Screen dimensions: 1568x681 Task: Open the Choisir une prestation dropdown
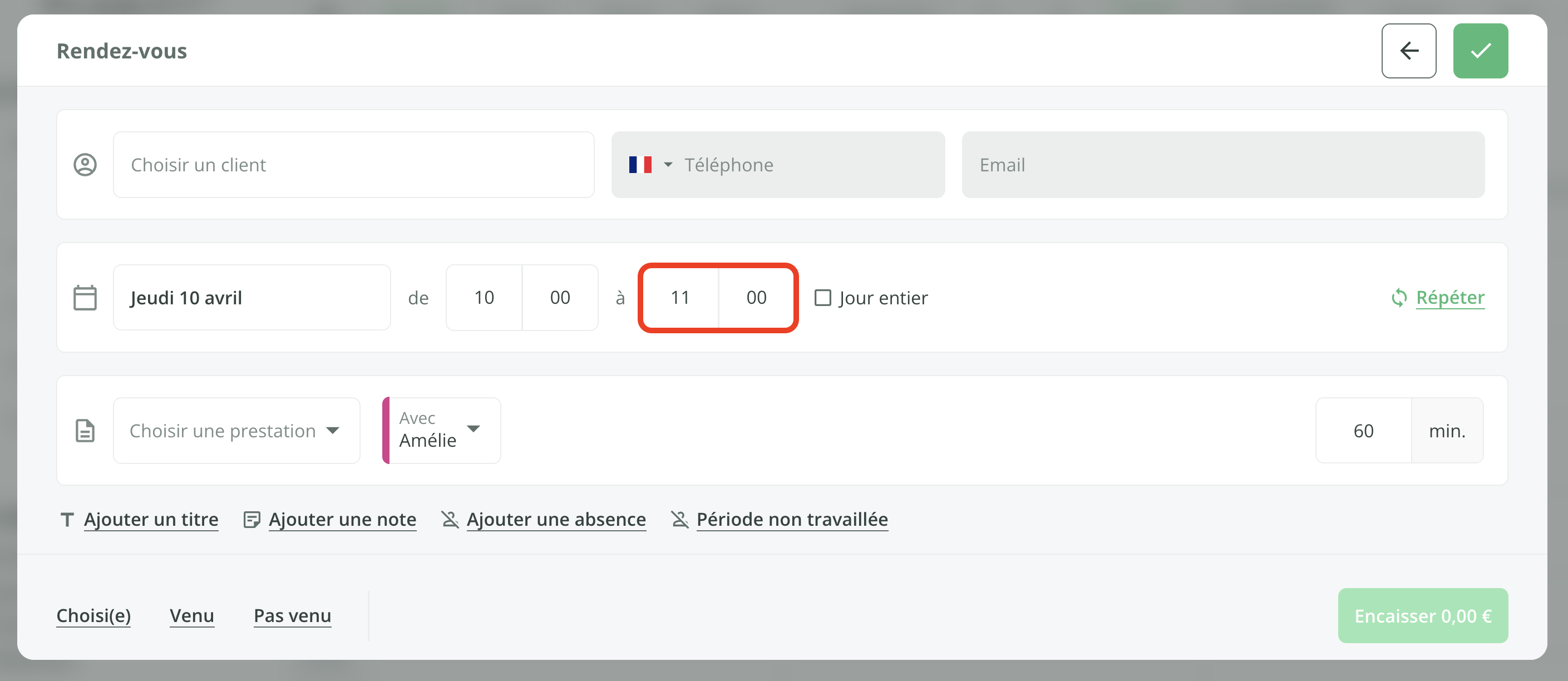[236, 431]
